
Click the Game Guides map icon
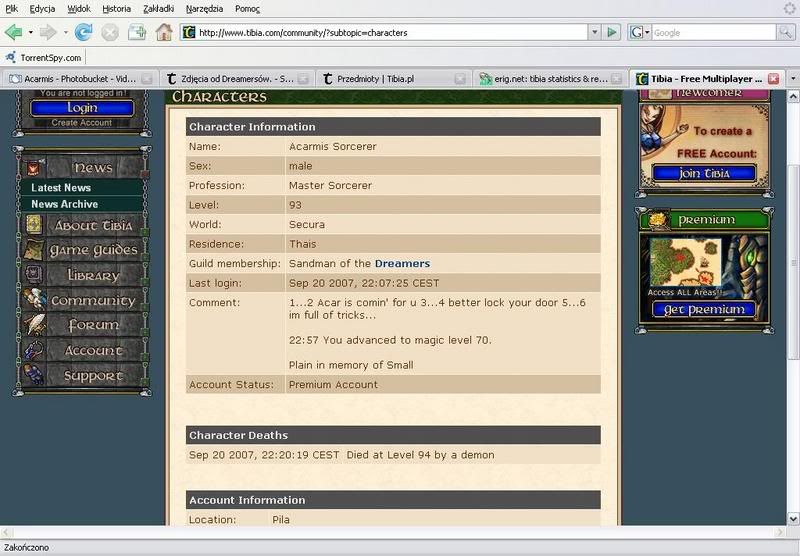(34, 249)
